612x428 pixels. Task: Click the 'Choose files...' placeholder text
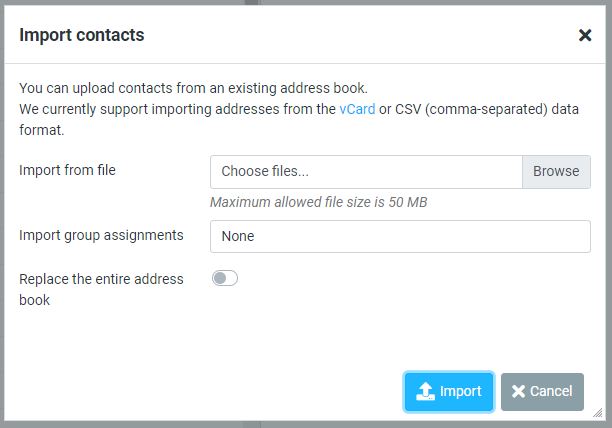pos(265,171)
